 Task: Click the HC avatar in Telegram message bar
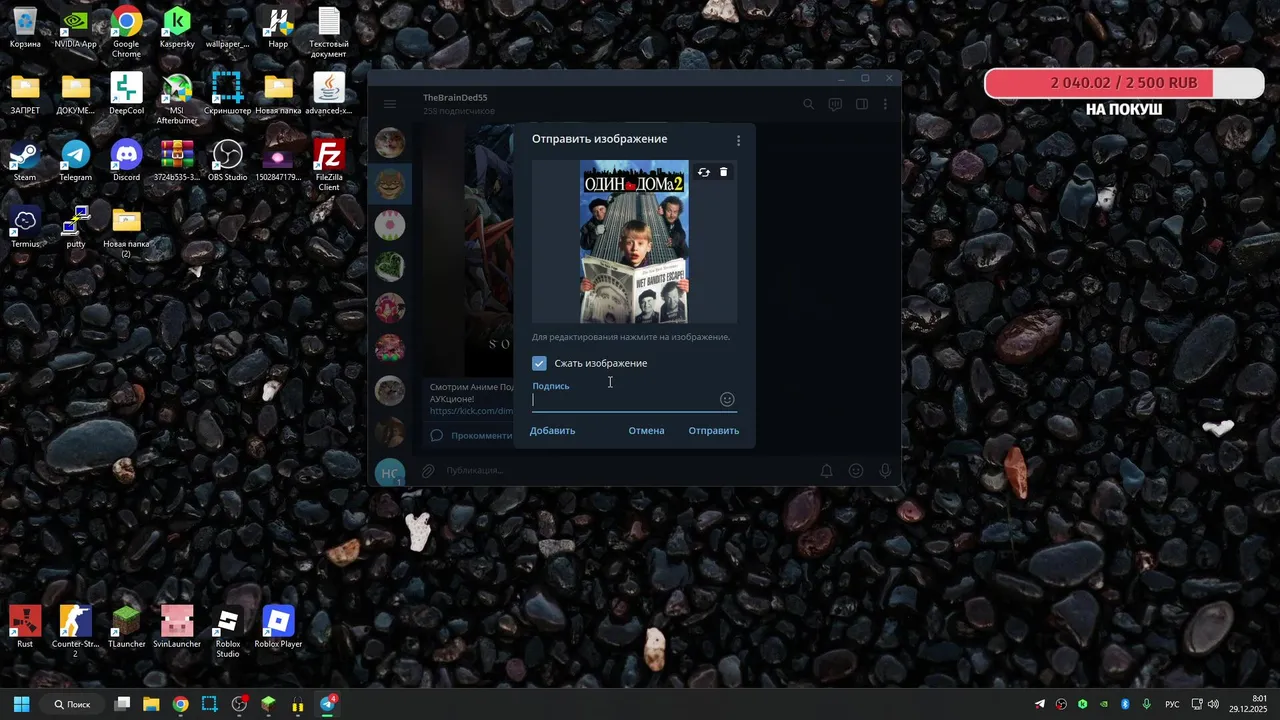389,473
